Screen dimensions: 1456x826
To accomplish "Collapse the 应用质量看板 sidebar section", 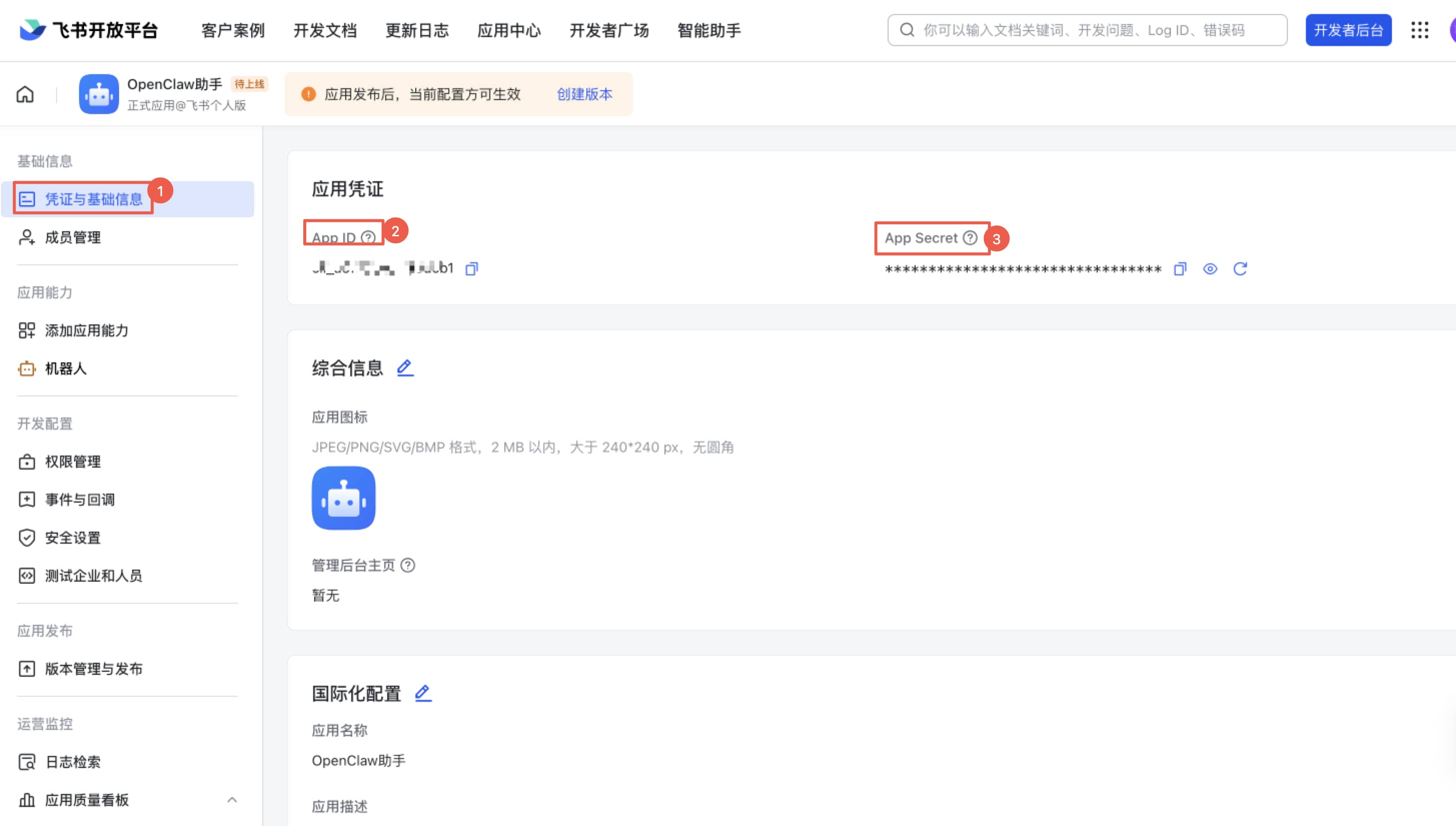I will click(x=232, y=800).
